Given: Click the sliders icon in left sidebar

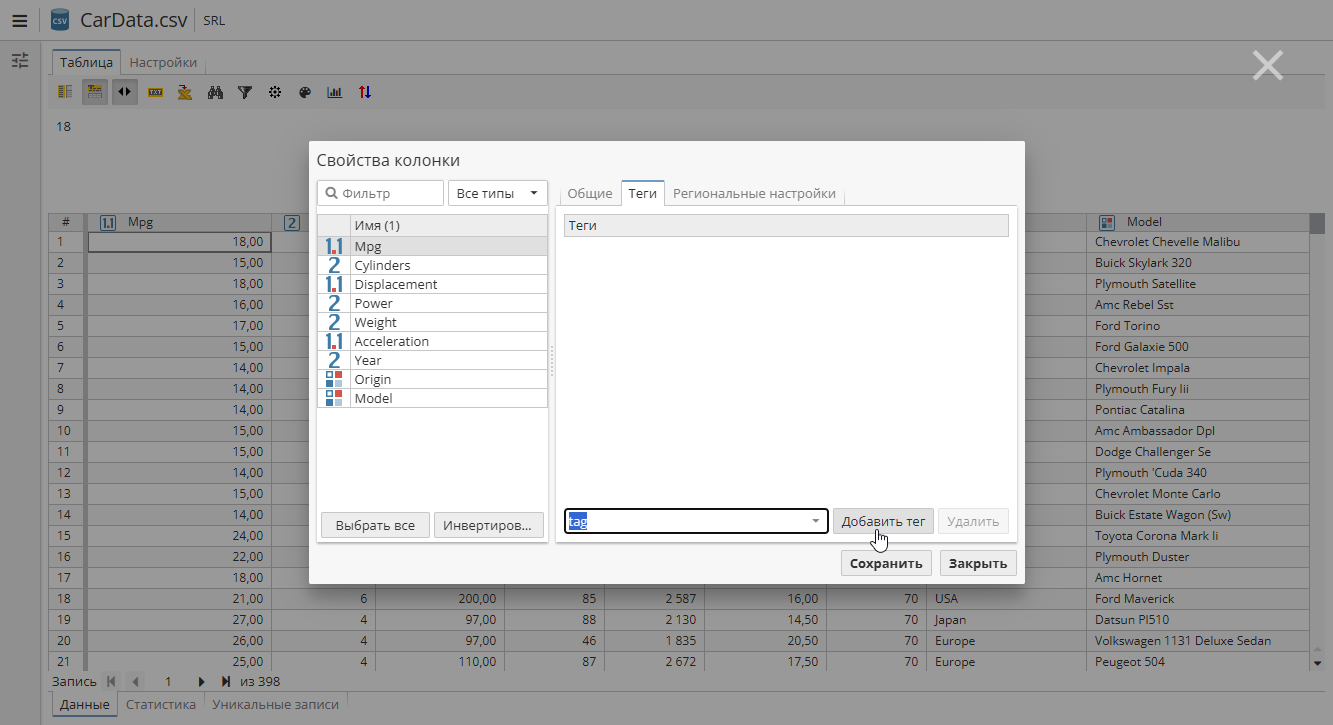Looking at the screenshot, I should 20,61.
